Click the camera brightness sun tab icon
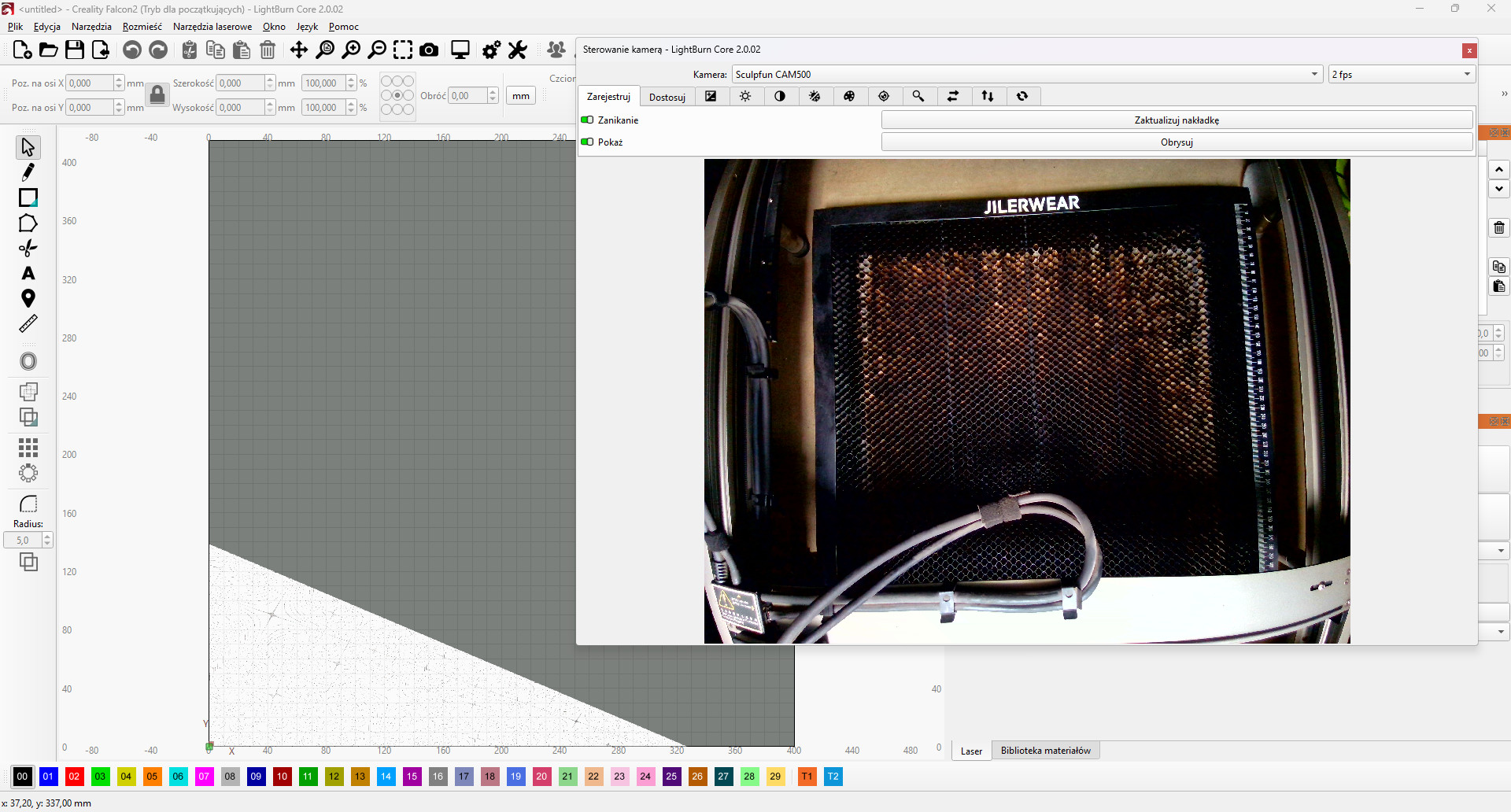Image resolution: width=1511 pixels, height=812 pixels. tap(745, 96)
